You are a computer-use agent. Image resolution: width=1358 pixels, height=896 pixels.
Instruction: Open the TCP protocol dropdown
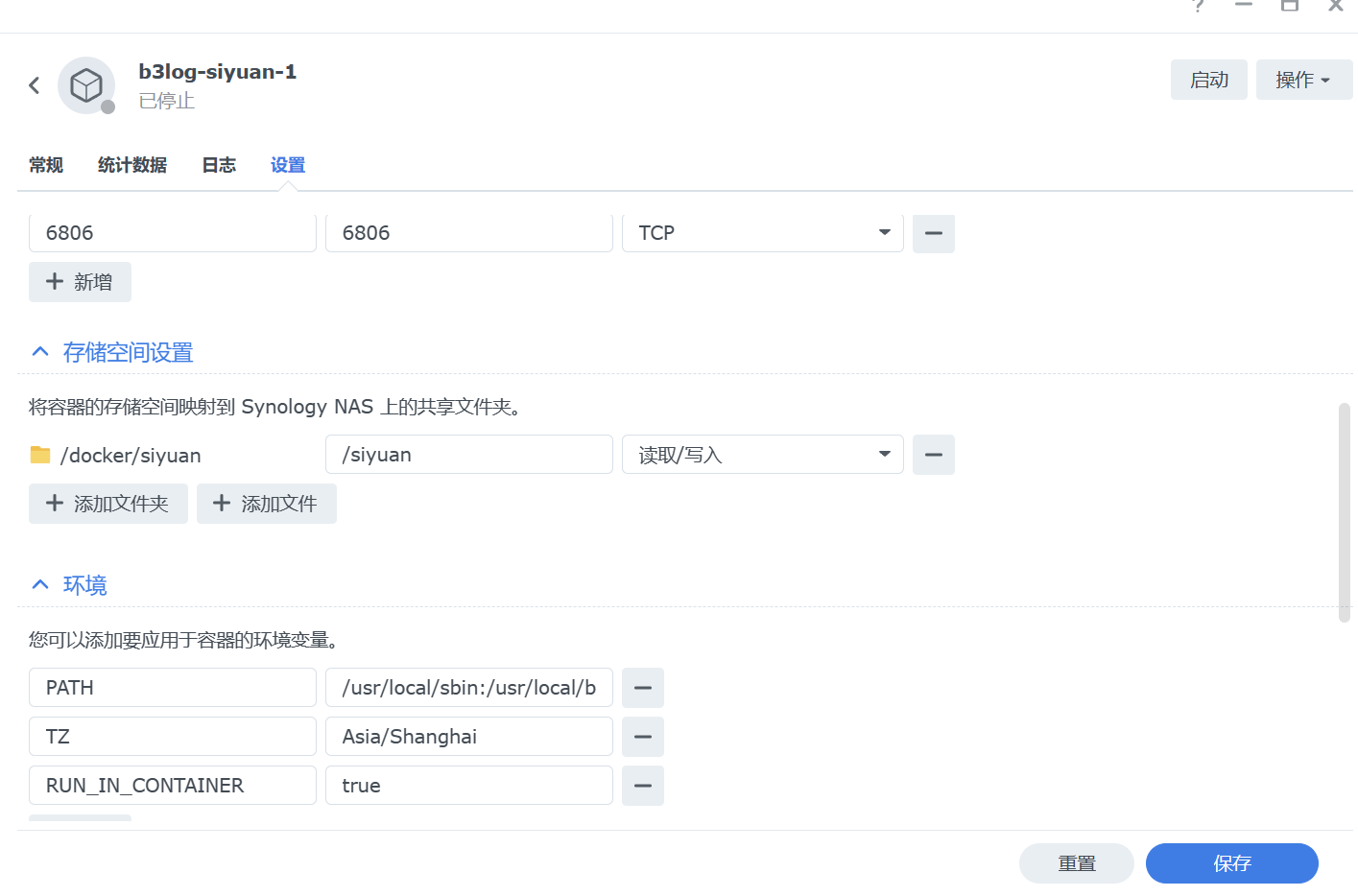[x=763, y=233]
